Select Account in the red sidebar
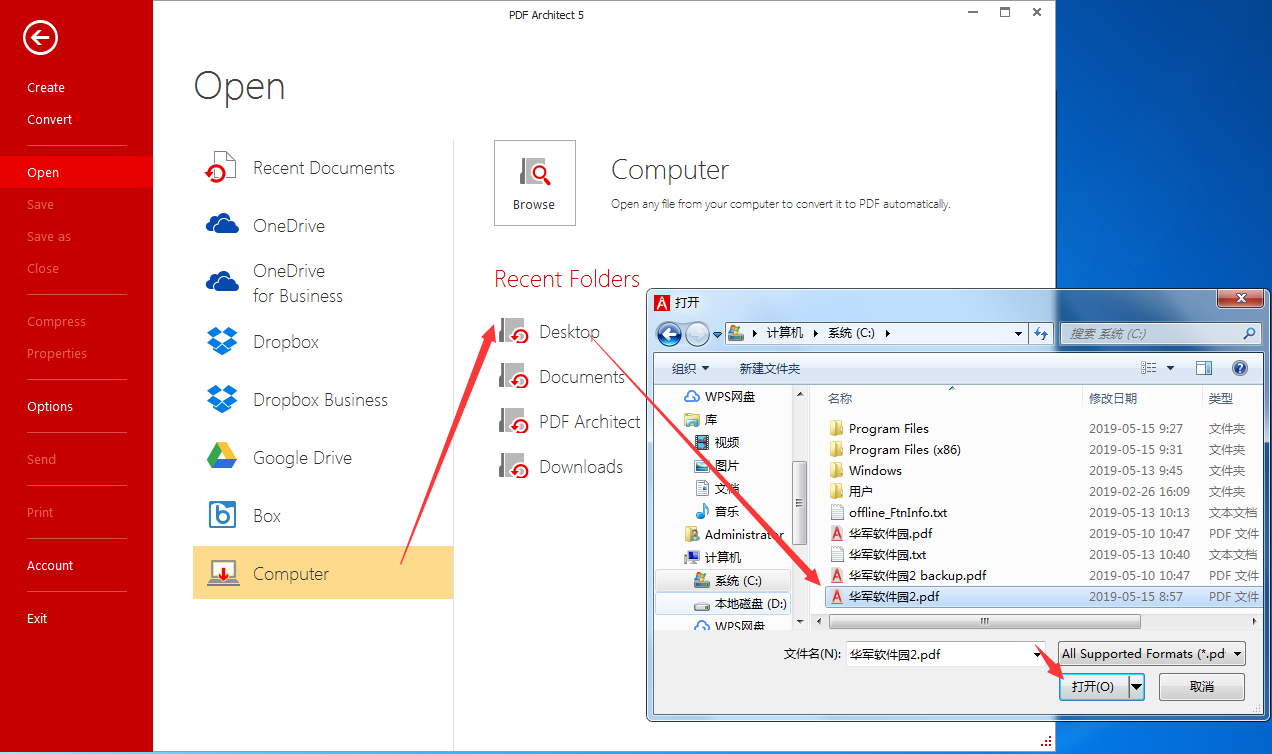This screenshot has width=1272, height=754. pos(50,566)
